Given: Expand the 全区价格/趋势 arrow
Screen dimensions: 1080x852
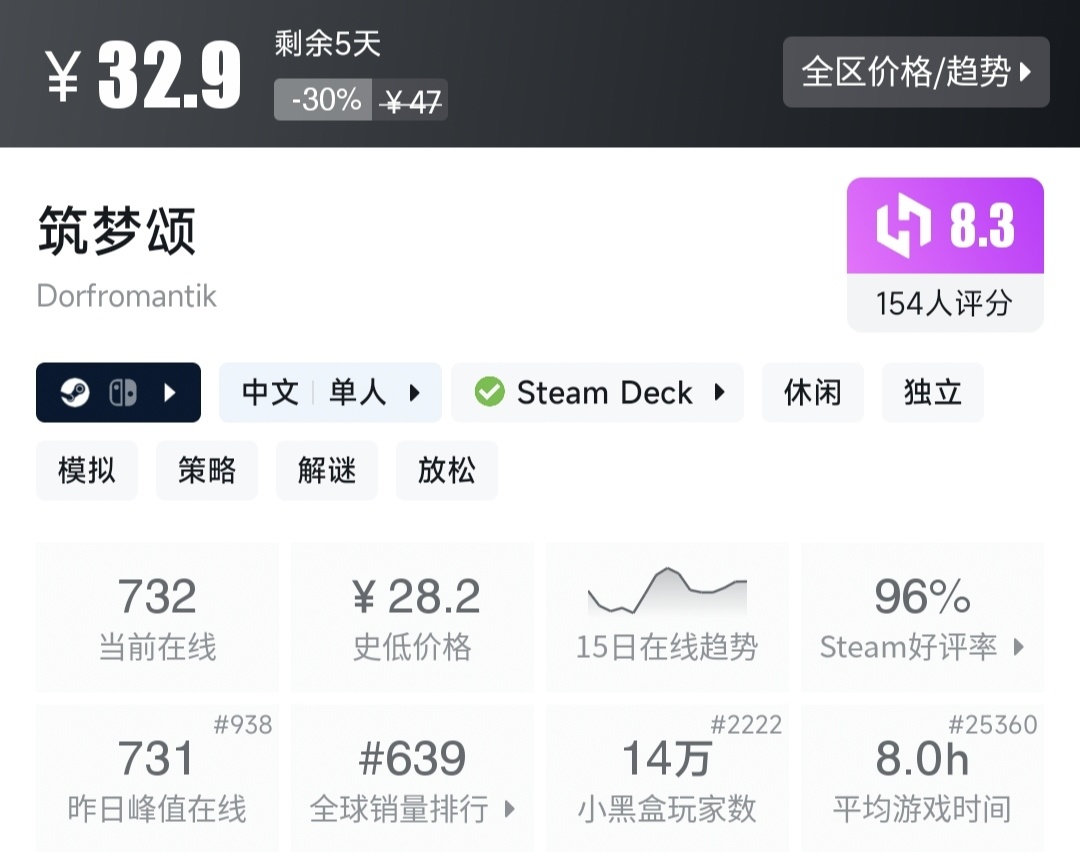Looking at the screenshot, I should pos(1026,72).
